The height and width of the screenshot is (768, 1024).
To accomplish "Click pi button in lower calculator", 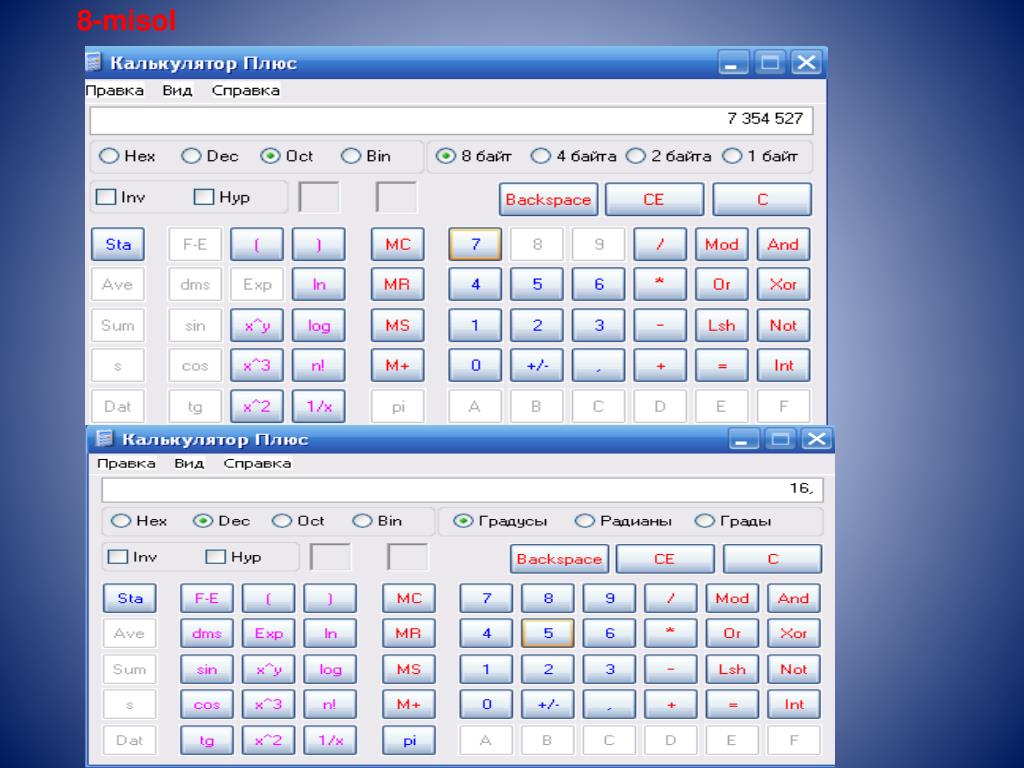I will [x=409, y=741].
